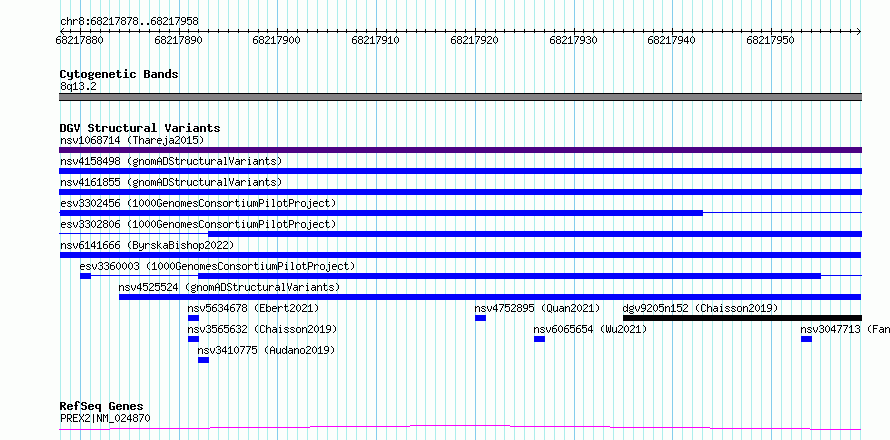Click the Cytogenetic Bands track title
Screen dimensions: 890x440
pyautogui.click(x=119, y=74)
